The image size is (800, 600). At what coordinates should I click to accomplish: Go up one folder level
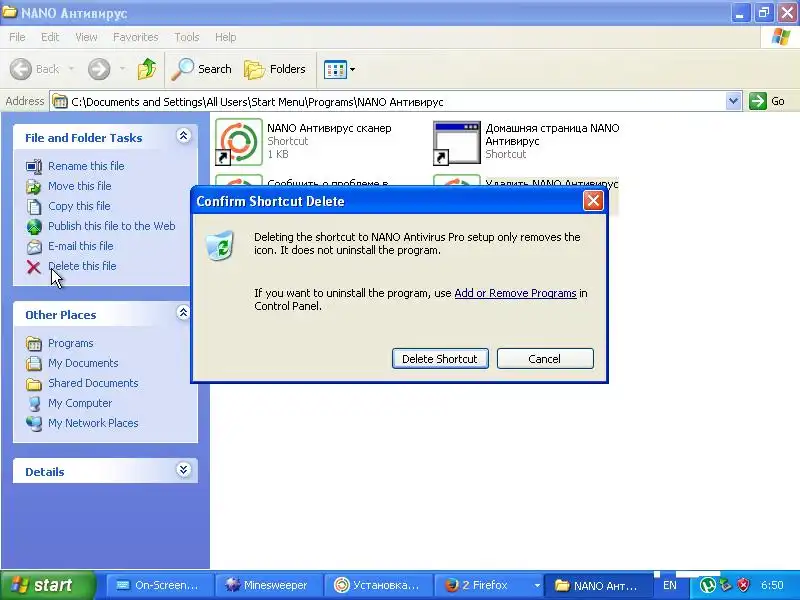(147, 69)
